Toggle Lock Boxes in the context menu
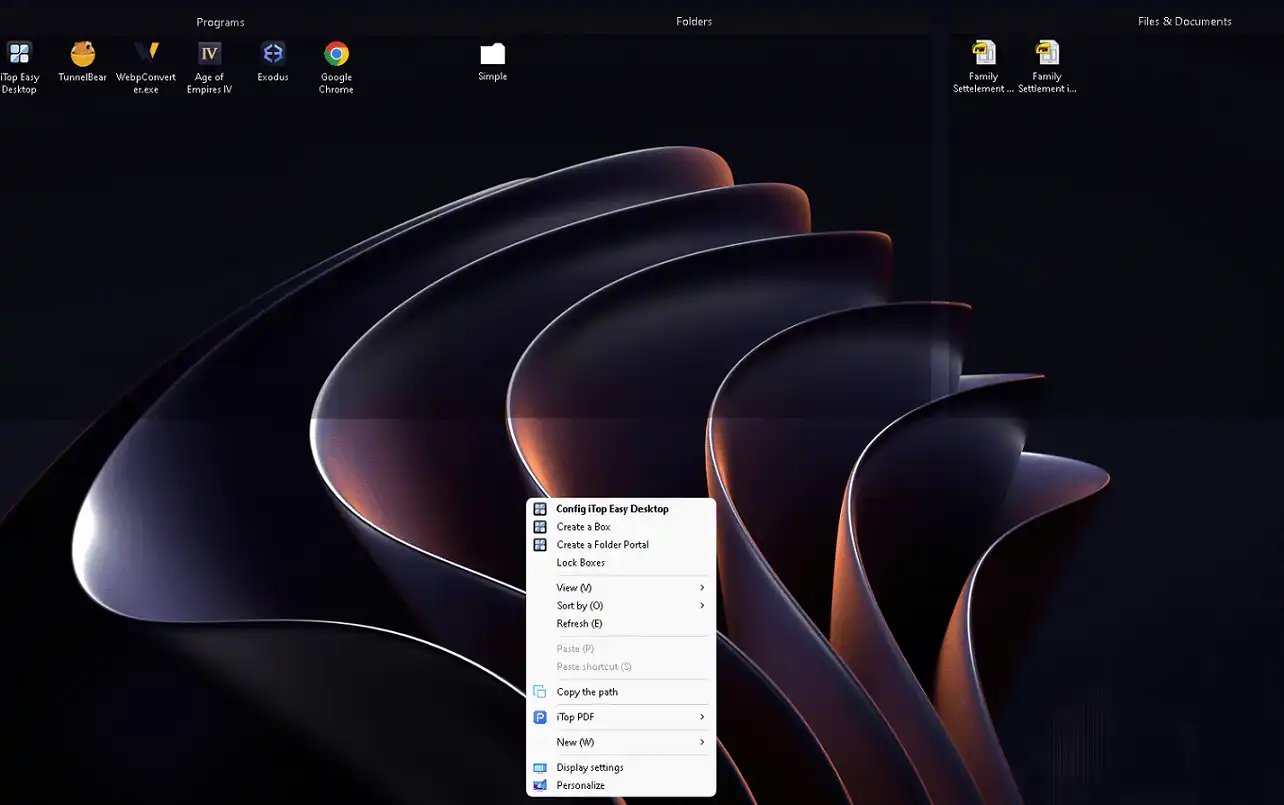 (581, 563)
